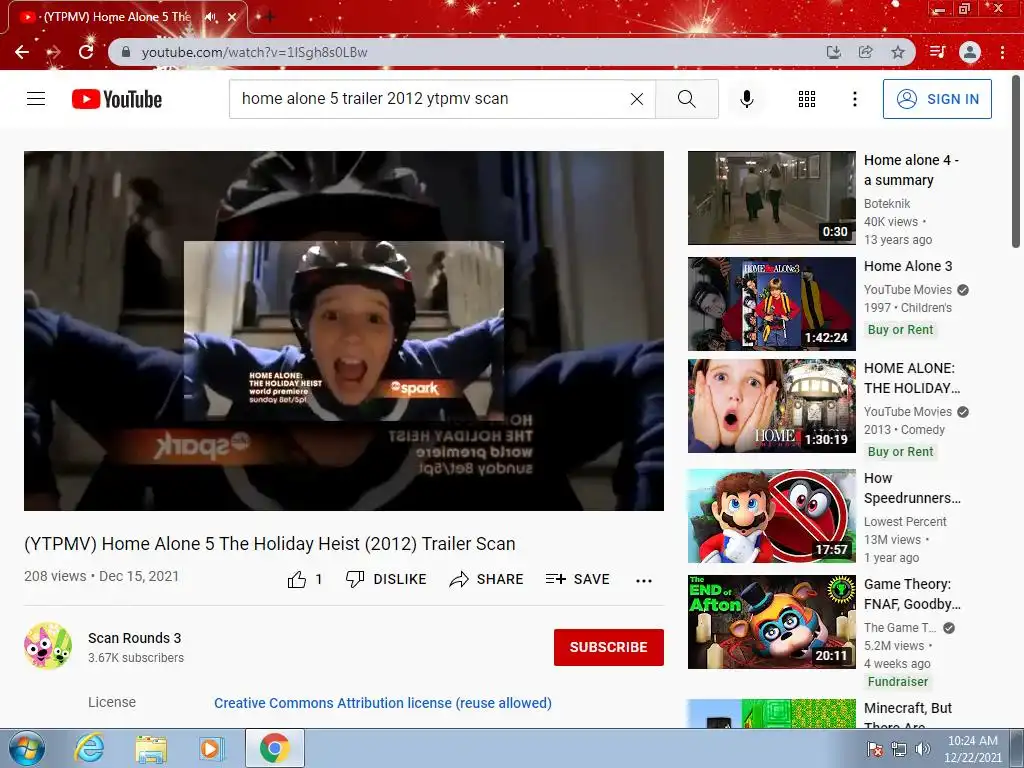
Task: Open Windows Media Player on taskbar
Action: tap(211, 748)
